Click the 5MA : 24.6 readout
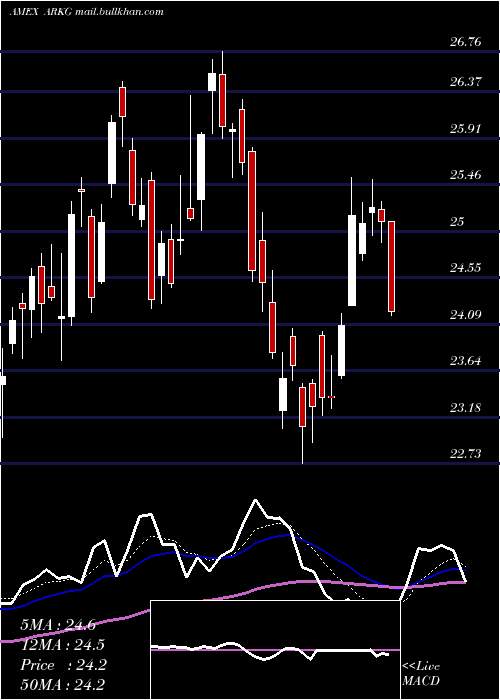500x700 pixels. pyautogui.click(x=58, y=625)
